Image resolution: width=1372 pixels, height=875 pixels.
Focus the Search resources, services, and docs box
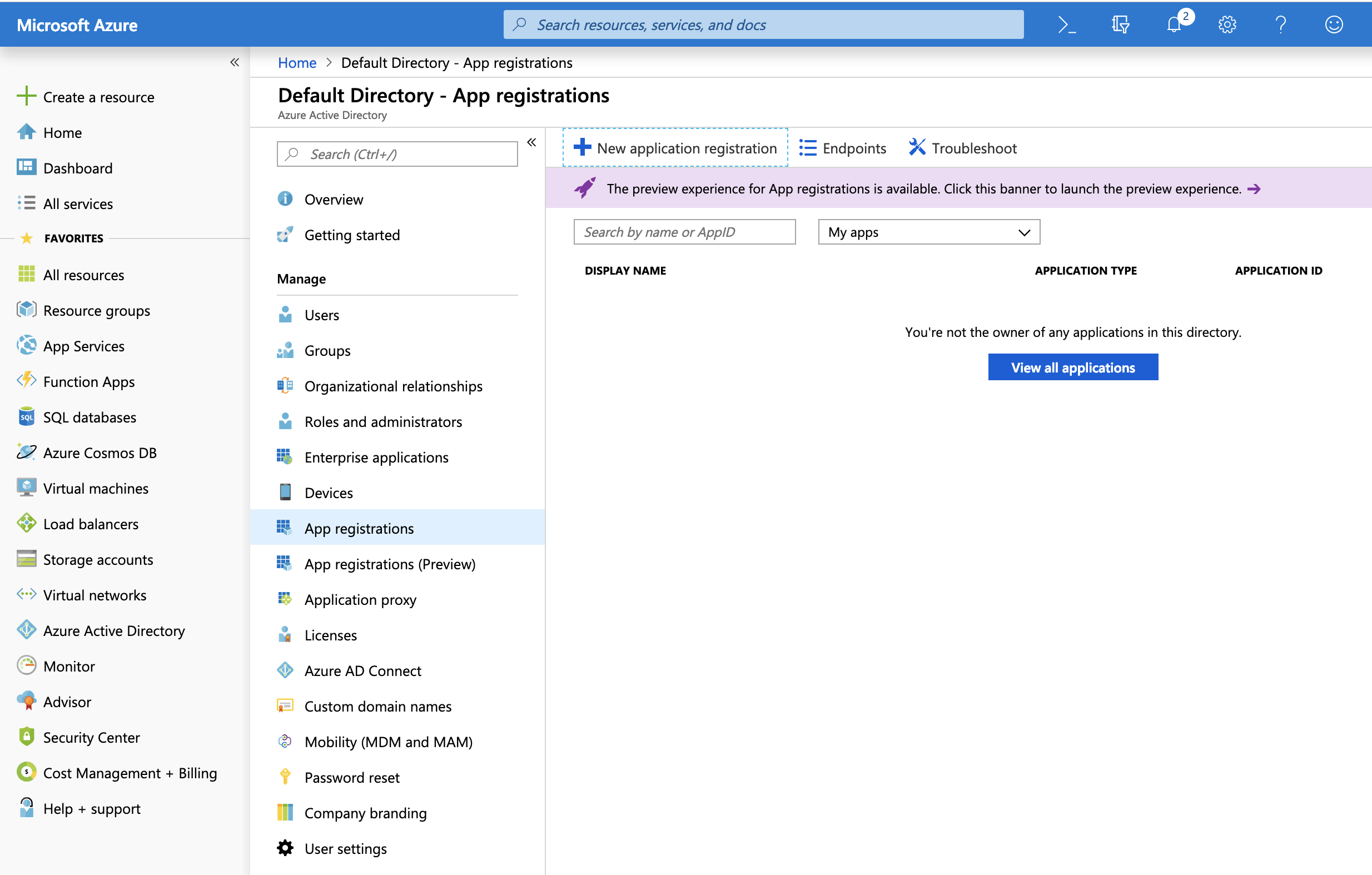click(763, 24)
